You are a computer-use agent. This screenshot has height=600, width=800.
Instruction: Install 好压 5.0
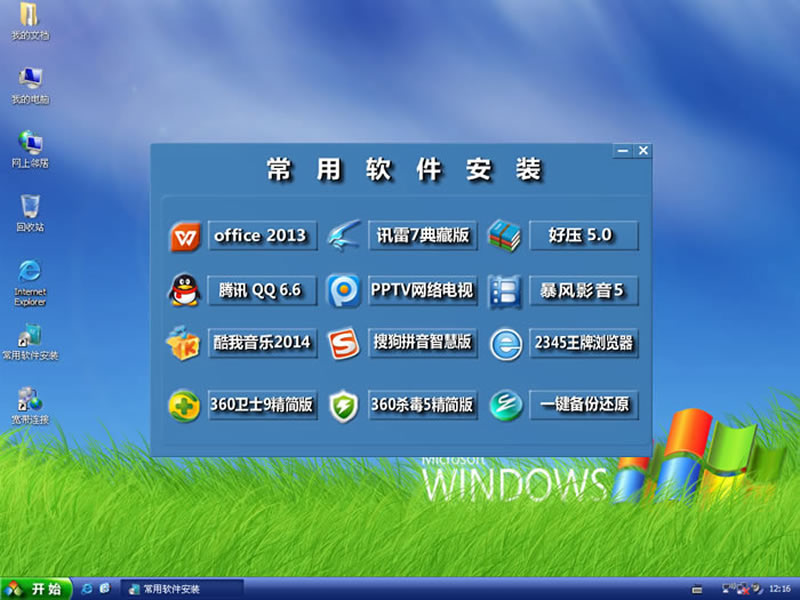(x=584, y=235)
